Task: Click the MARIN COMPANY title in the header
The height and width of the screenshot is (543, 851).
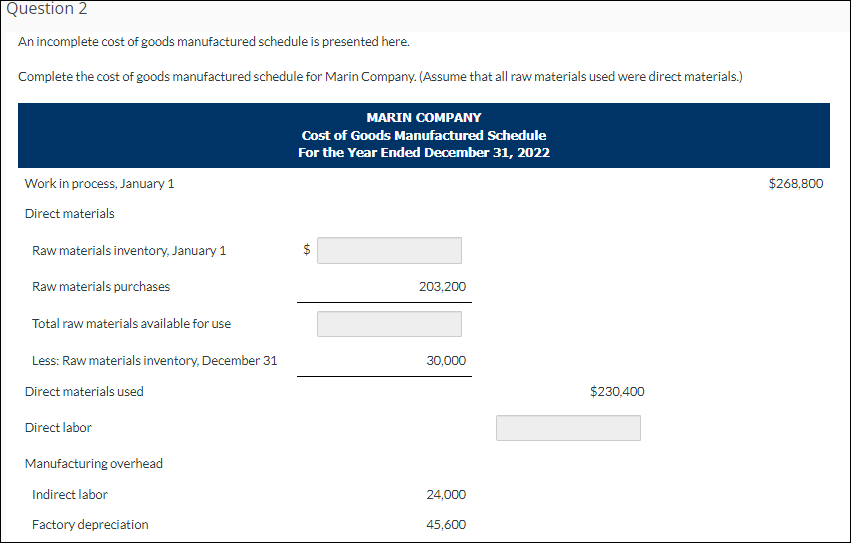Action: [424, 118]
